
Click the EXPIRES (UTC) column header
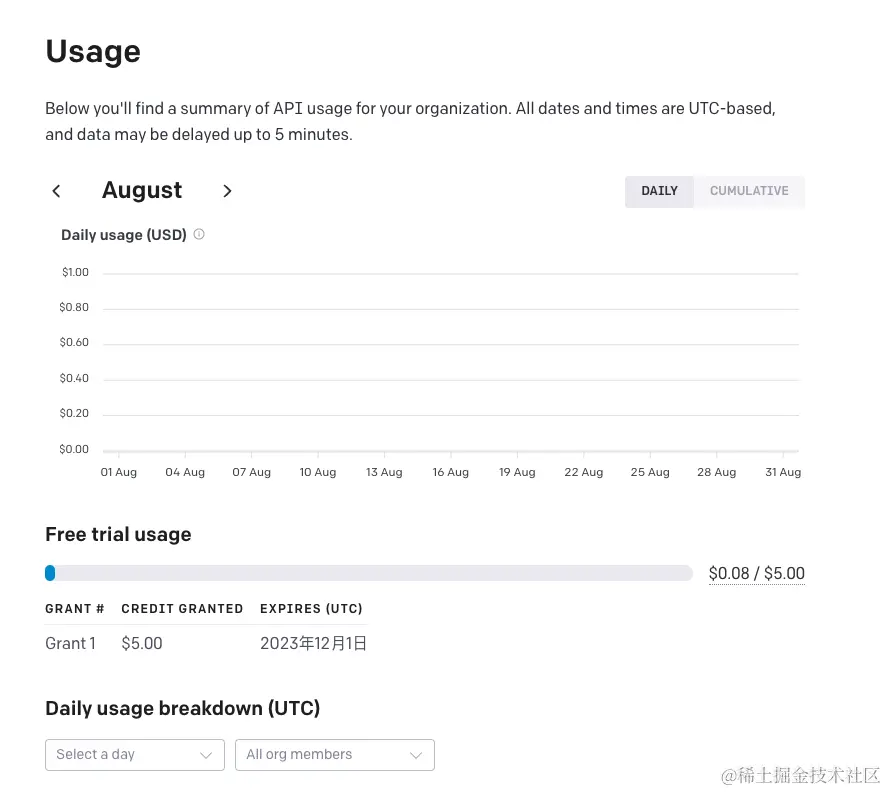tap(311, 609)
